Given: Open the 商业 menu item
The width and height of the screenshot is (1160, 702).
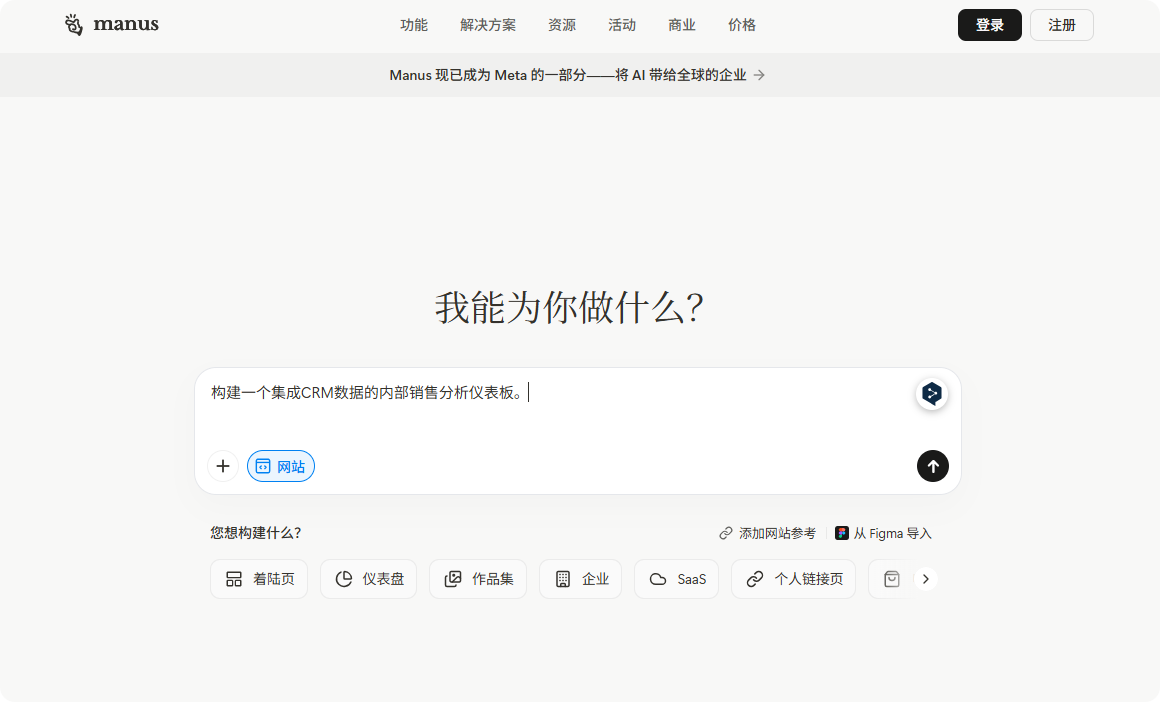Looking at the screenshot, I should click(x=682, y=25).
